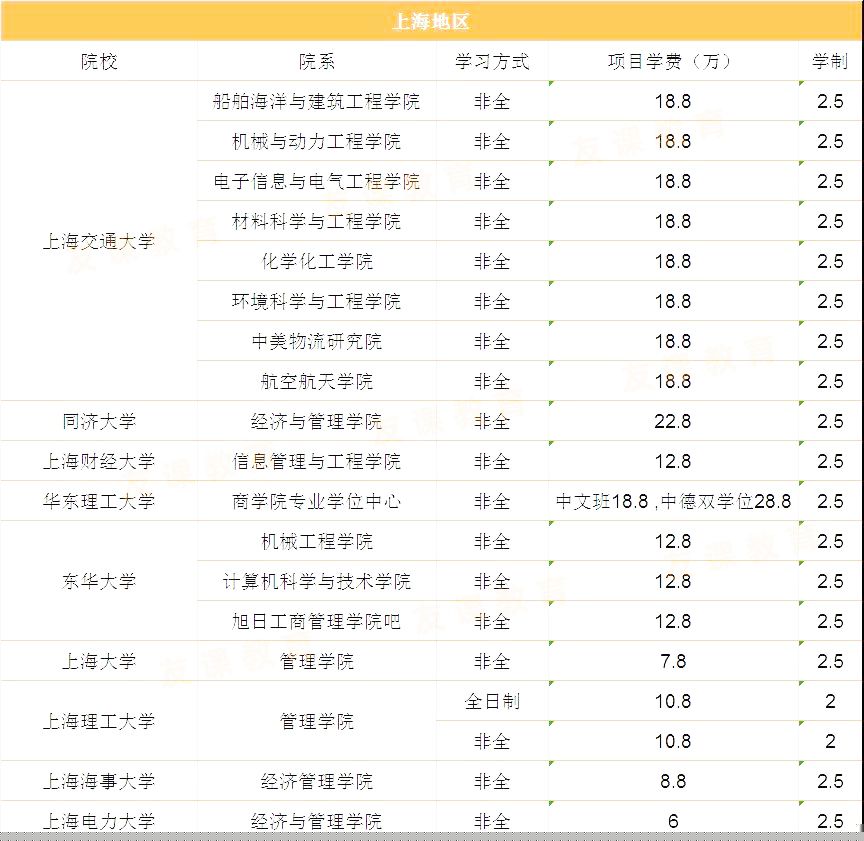
Task: Select the 上海交通大学 merged cell
Action: coord(99,241)
